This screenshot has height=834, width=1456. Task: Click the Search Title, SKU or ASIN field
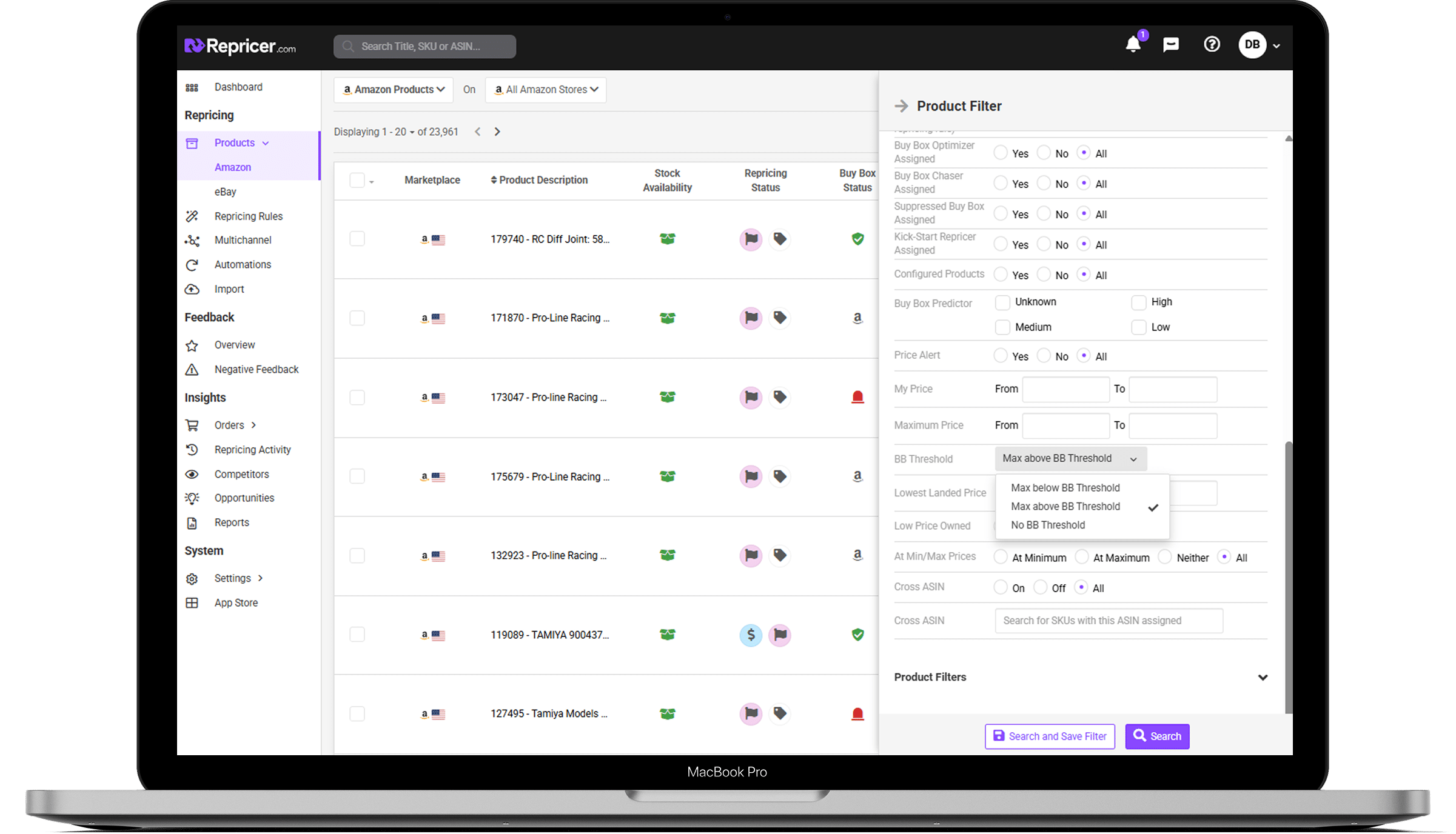pos(424,47)
